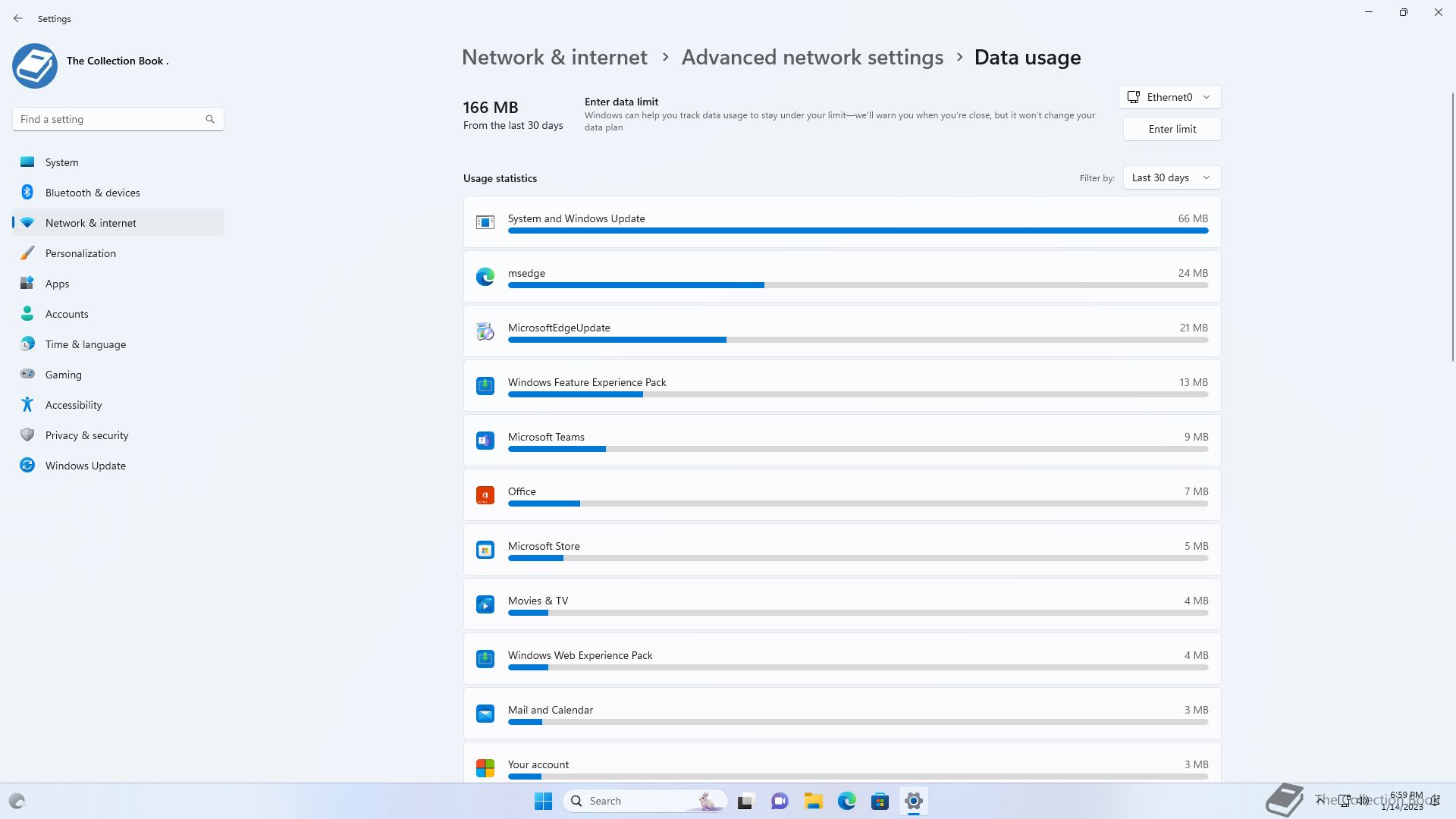1456x819 pixels.
Task: Open the Last 30 days filter dropdown
Action: click(x=1172, y=177)
